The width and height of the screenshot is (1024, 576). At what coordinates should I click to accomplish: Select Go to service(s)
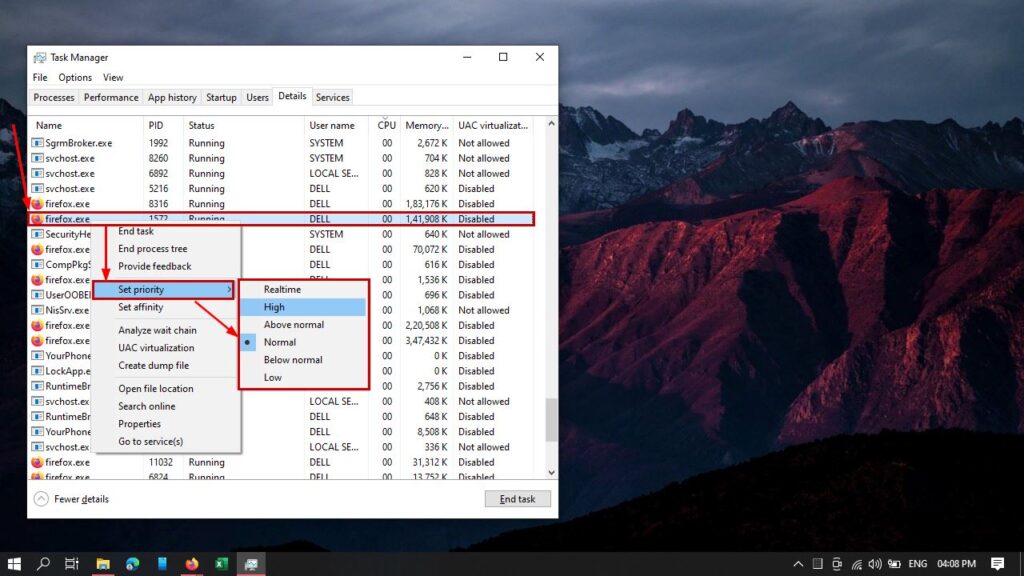click(x=150, y=441)
